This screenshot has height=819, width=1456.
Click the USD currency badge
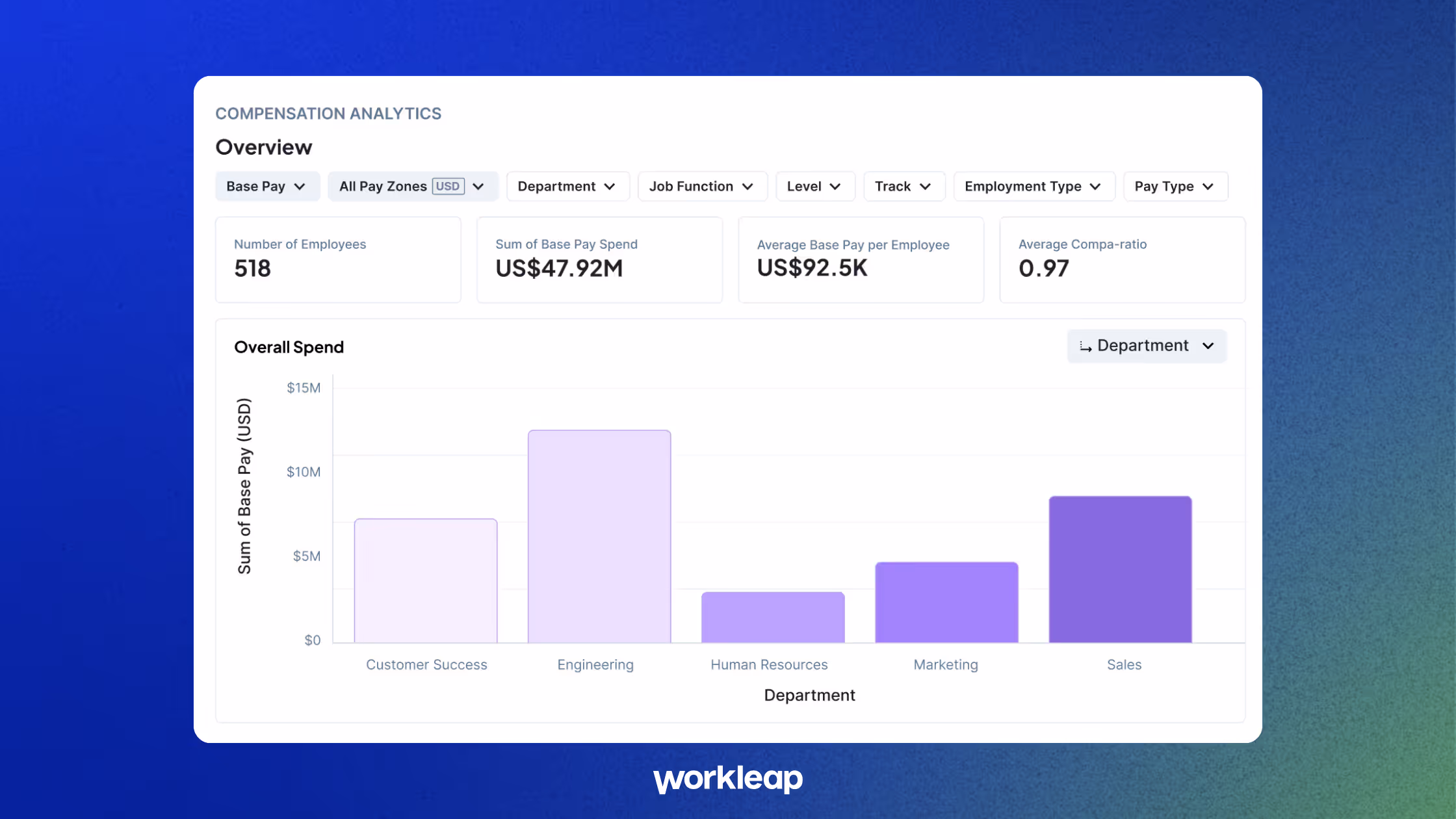448,187
